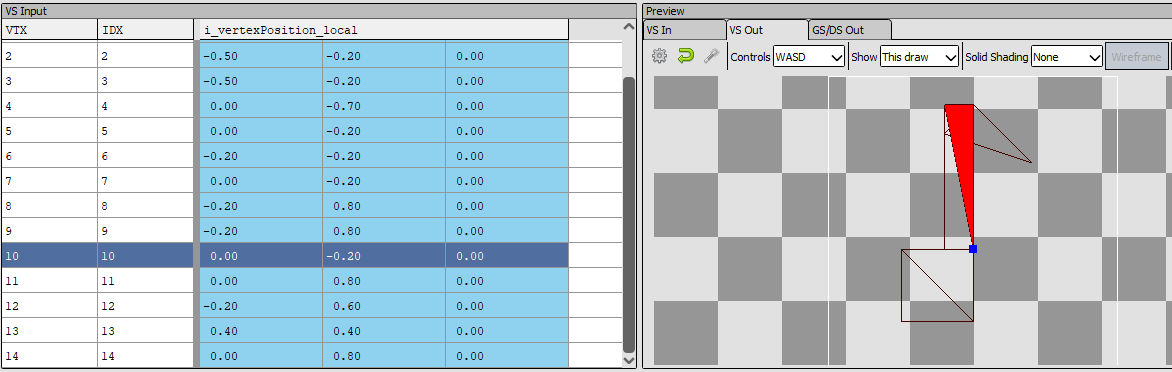Click the blue selected vertex marker in preview
Viewport: 1172px width, 372px height.
pyautogui.click(x=973, y=249)
